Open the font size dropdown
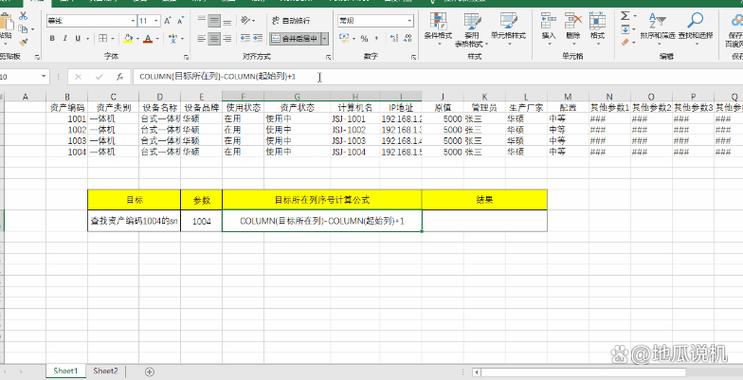The height and width of the screenshot is (380, 743). coord(157,21)
